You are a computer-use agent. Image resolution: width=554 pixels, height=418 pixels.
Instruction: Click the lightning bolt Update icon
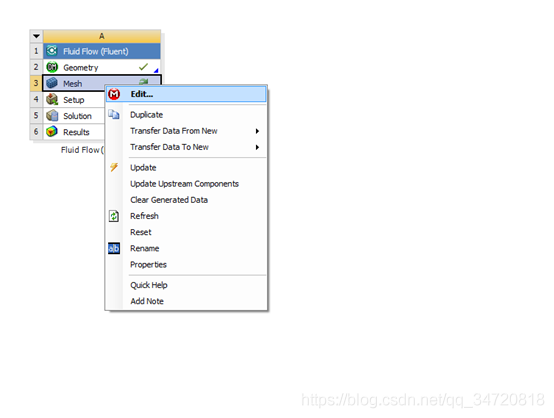pyautogui.click(x=114, y=167)
